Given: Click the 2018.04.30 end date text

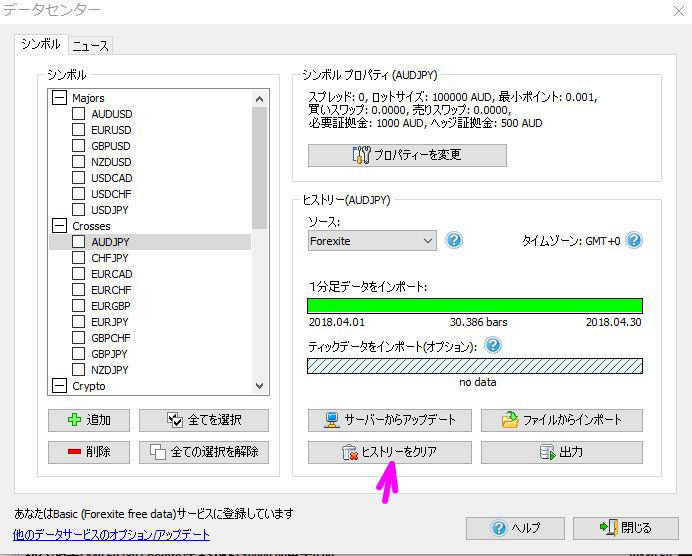Looking at the screenshot, I should tap(613, 322).
